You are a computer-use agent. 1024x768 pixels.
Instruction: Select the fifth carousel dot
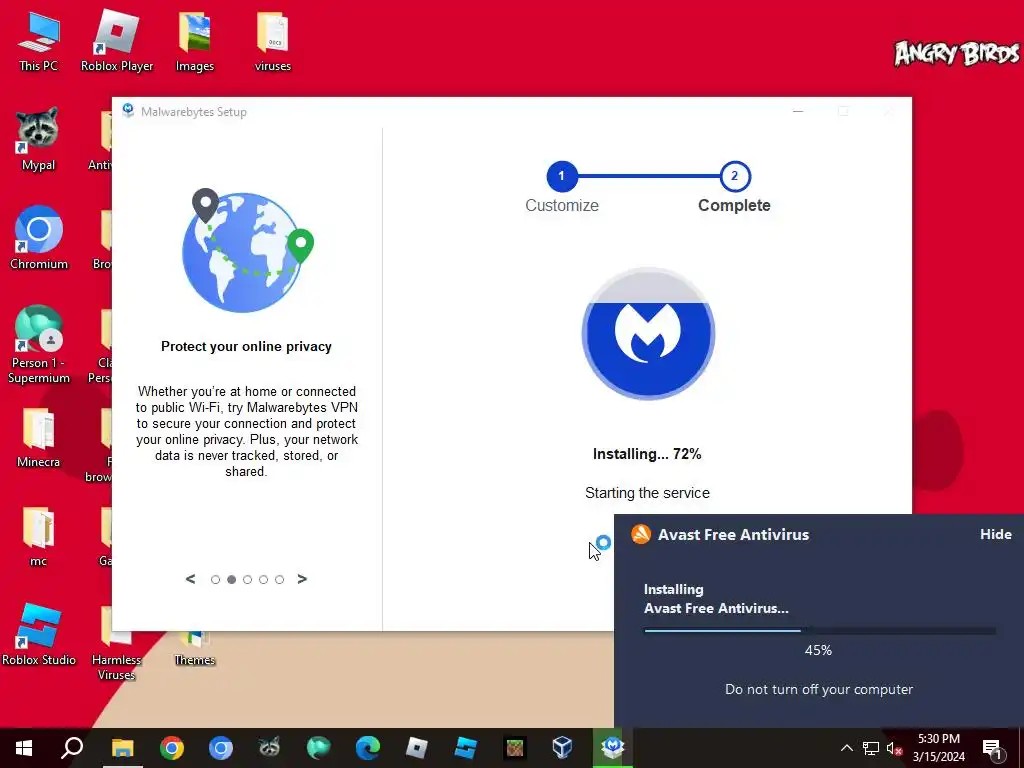[x=280, y=579]
